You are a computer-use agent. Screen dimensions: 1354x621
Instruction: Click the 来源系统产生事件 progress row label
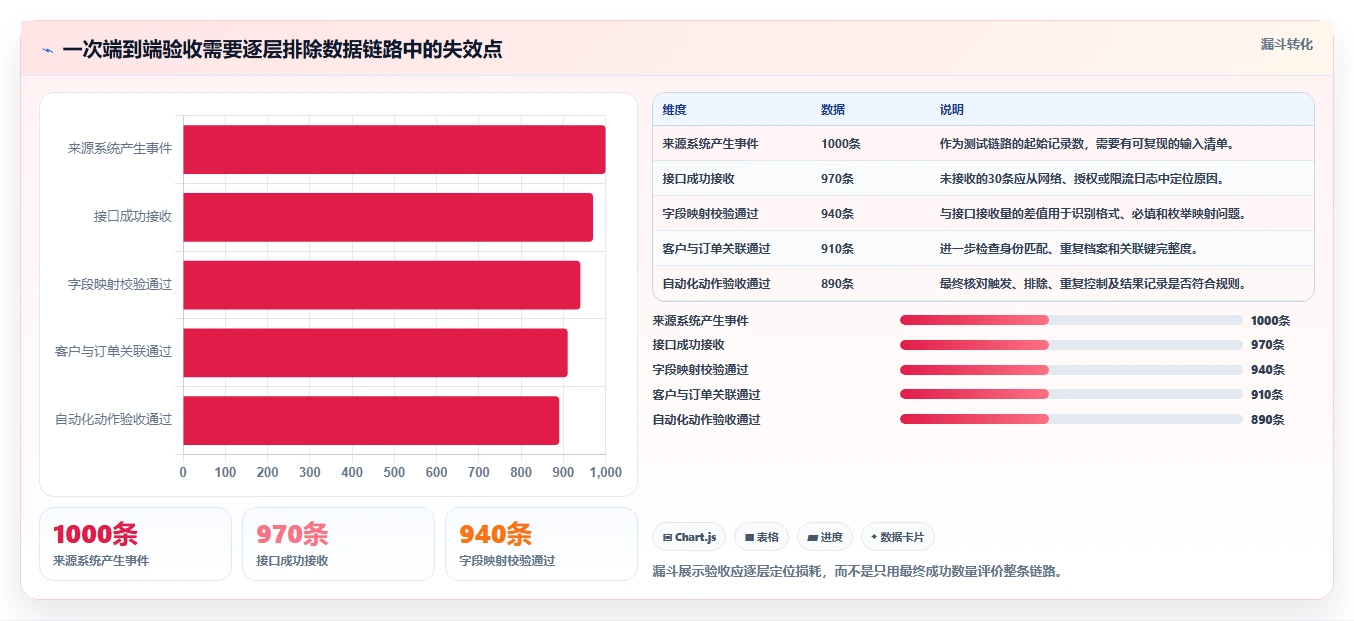[x=700, y=321]
